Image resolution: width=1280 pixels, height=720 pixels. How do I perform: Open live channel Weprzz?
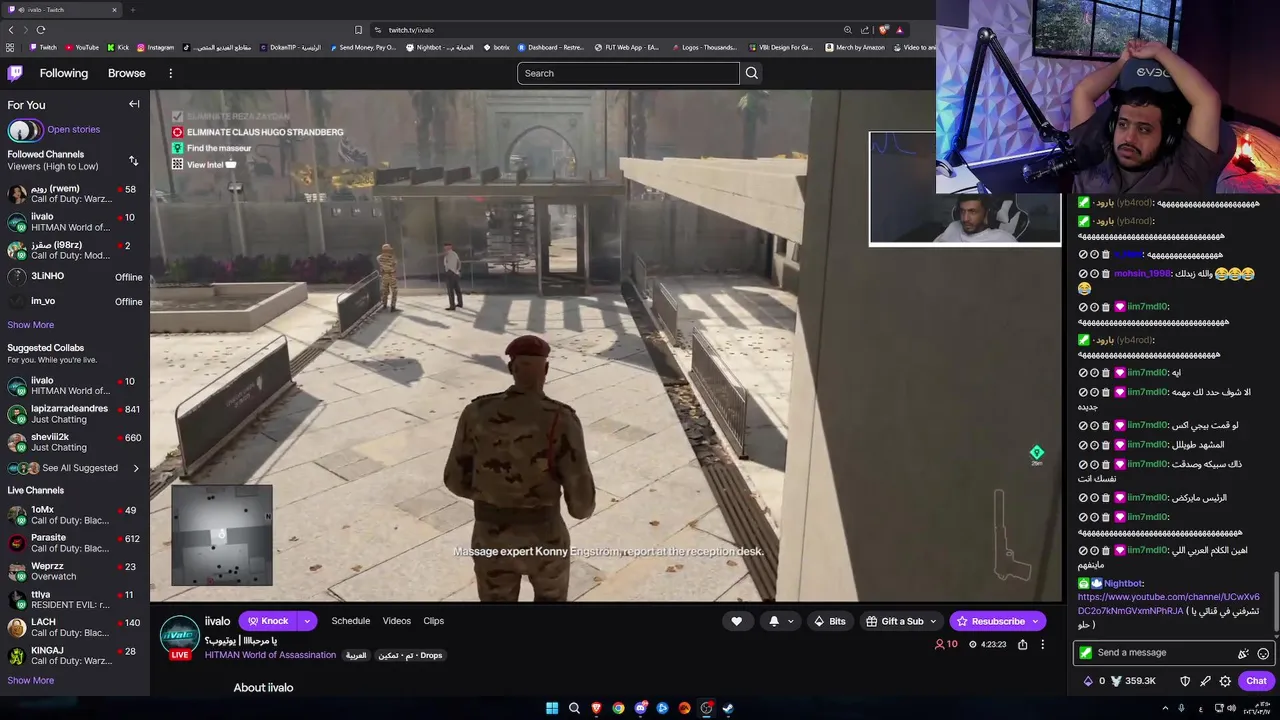click(75, 571)
